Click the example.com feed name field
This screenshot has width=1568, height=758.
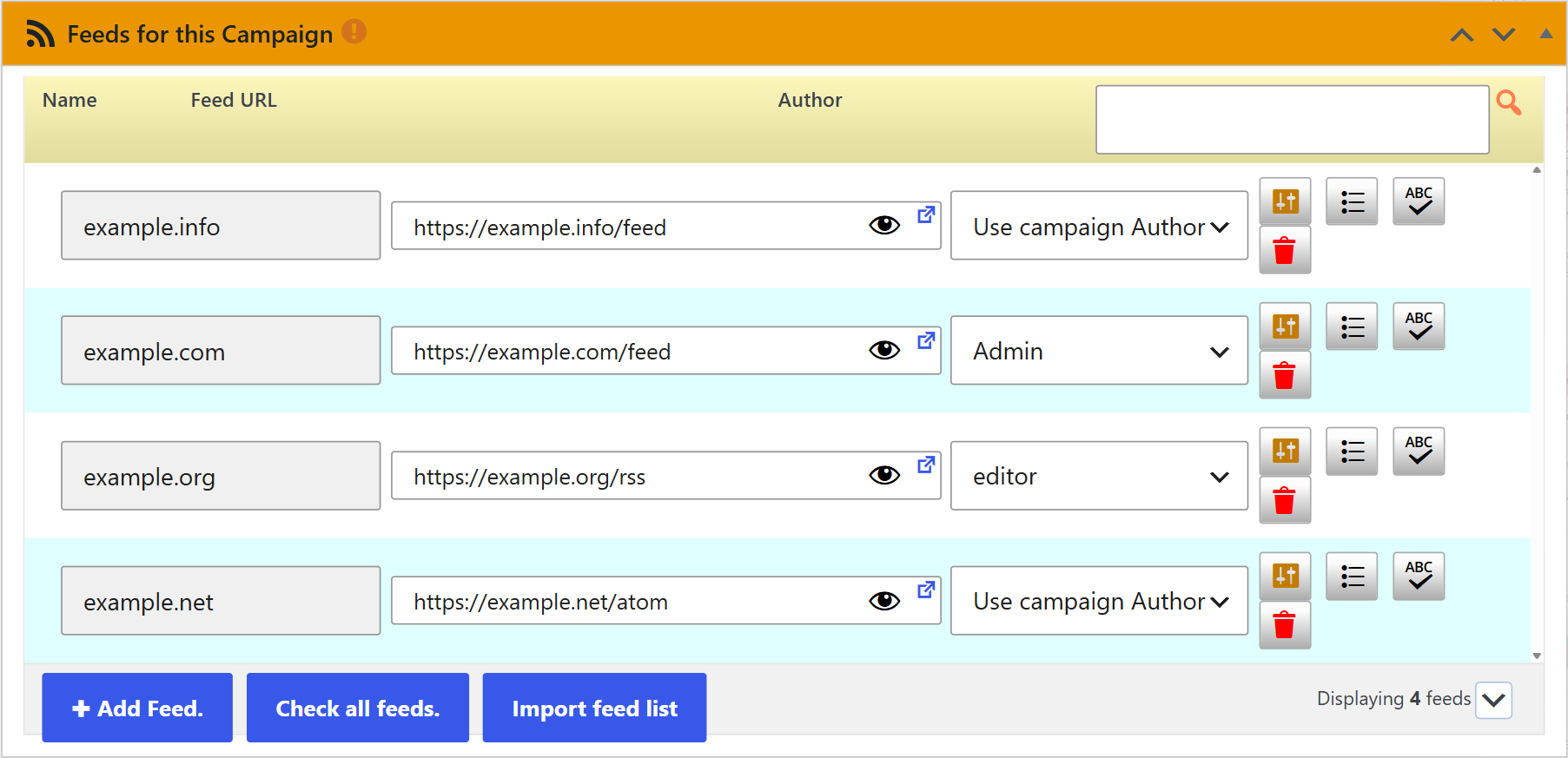(x=221, y=351)
